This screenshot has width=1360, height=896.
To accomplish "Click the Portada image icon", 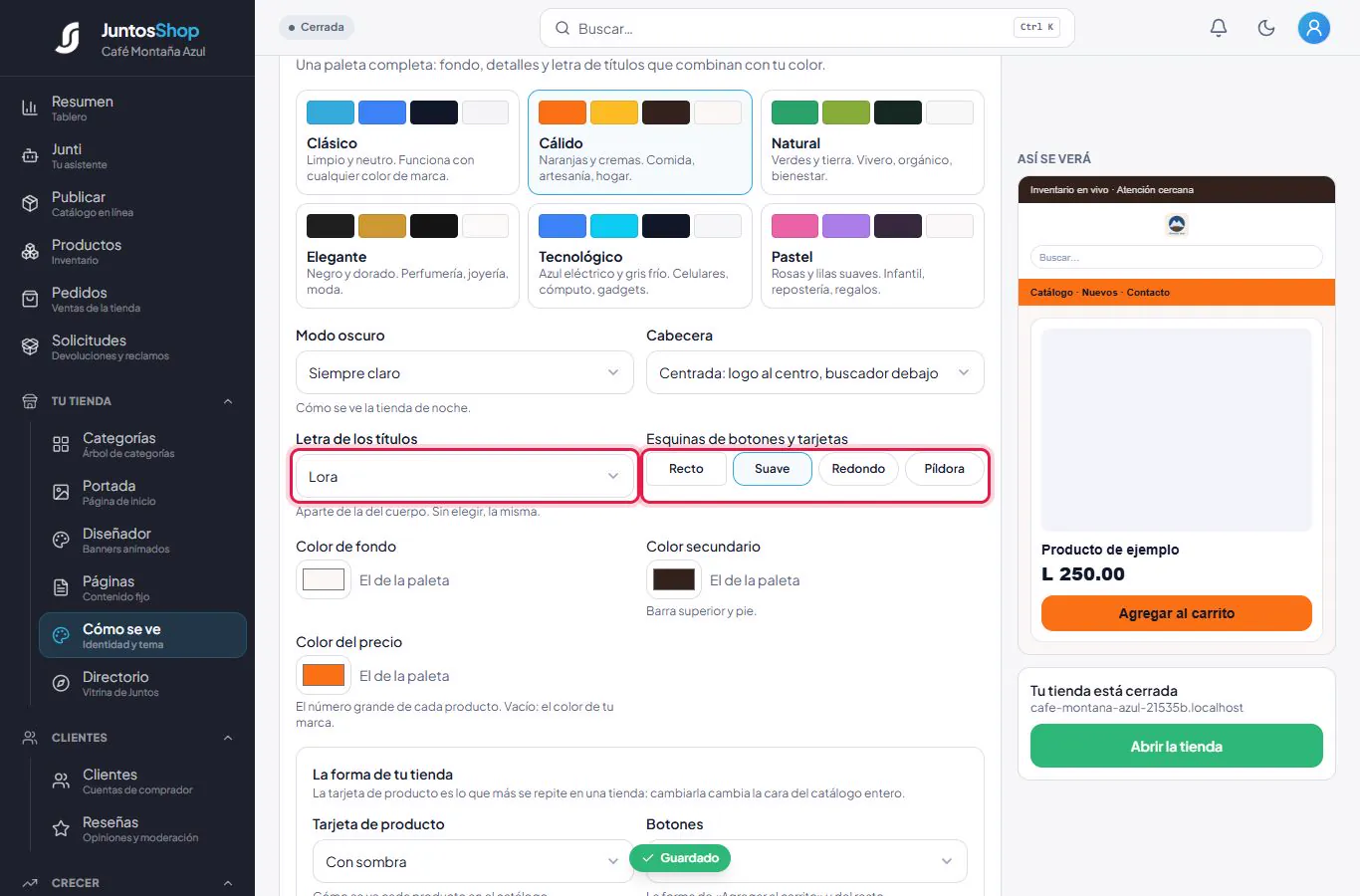I will click(61, 492).
